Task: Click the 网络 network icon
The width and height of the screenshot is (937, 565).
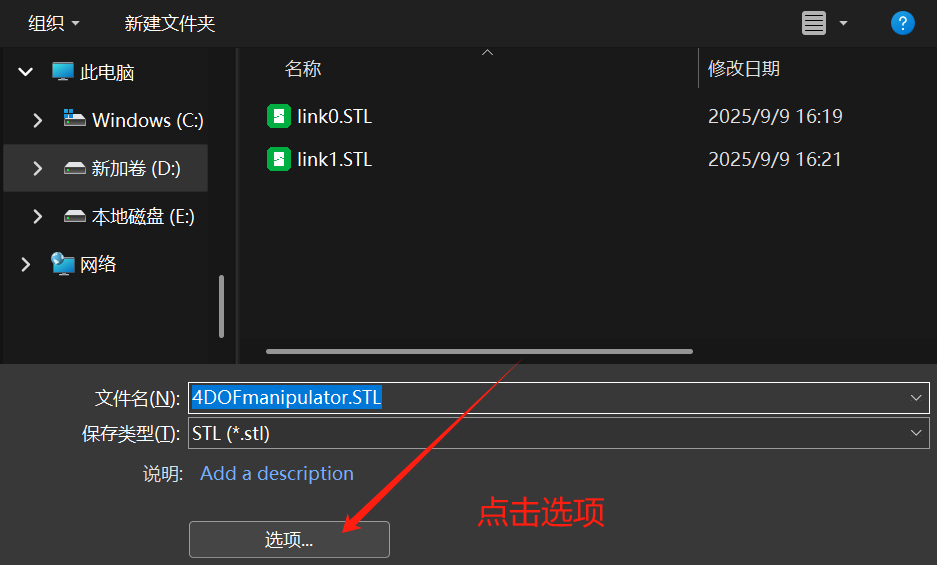Action: [63, 264]
